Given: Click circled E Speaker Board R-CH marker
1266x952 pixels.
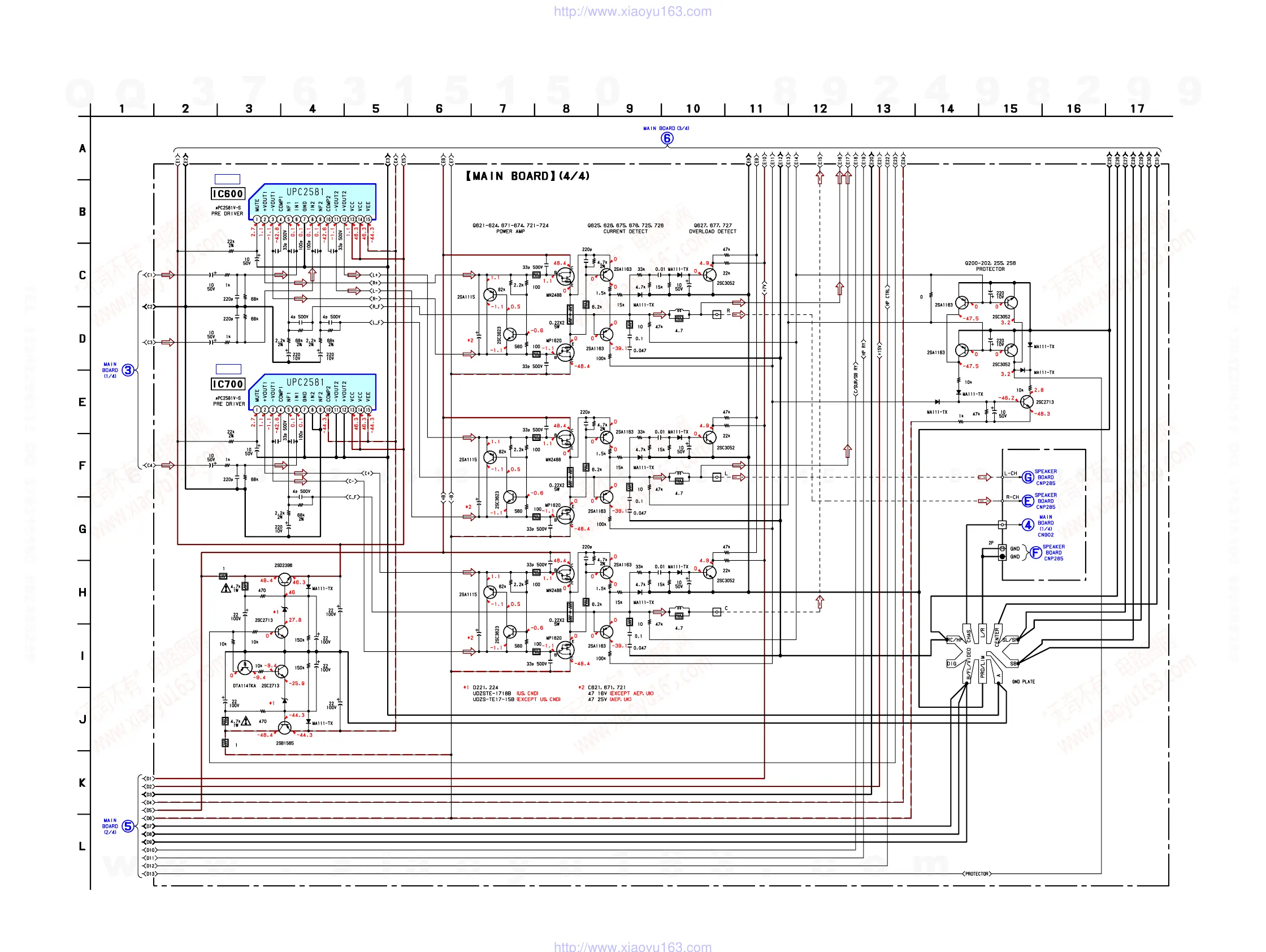Looking at the screenshot, I should [1028, 501].
